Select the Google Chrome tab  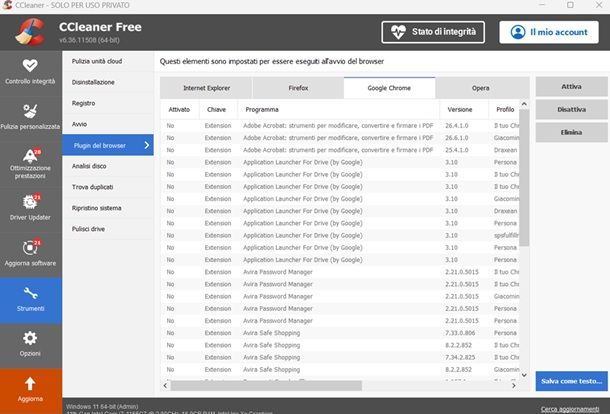(x=389, y=88)
